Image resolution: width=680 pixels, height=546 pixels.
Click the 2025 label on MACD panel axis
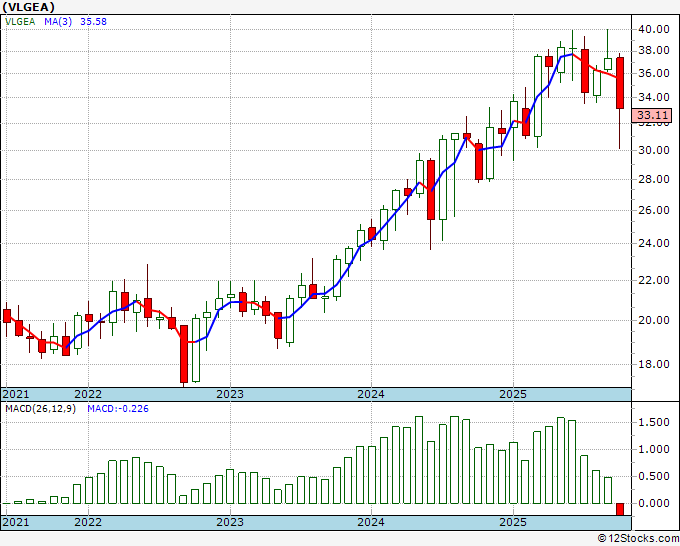pyautogui.click(x=513, y=522)
